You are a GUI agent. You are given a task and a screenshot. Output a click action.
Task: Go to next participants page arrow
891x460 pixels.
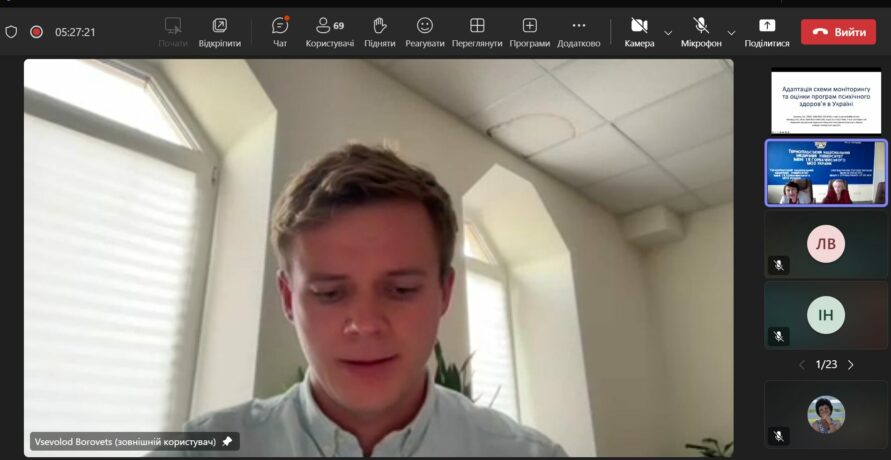(x=851, y=365)
